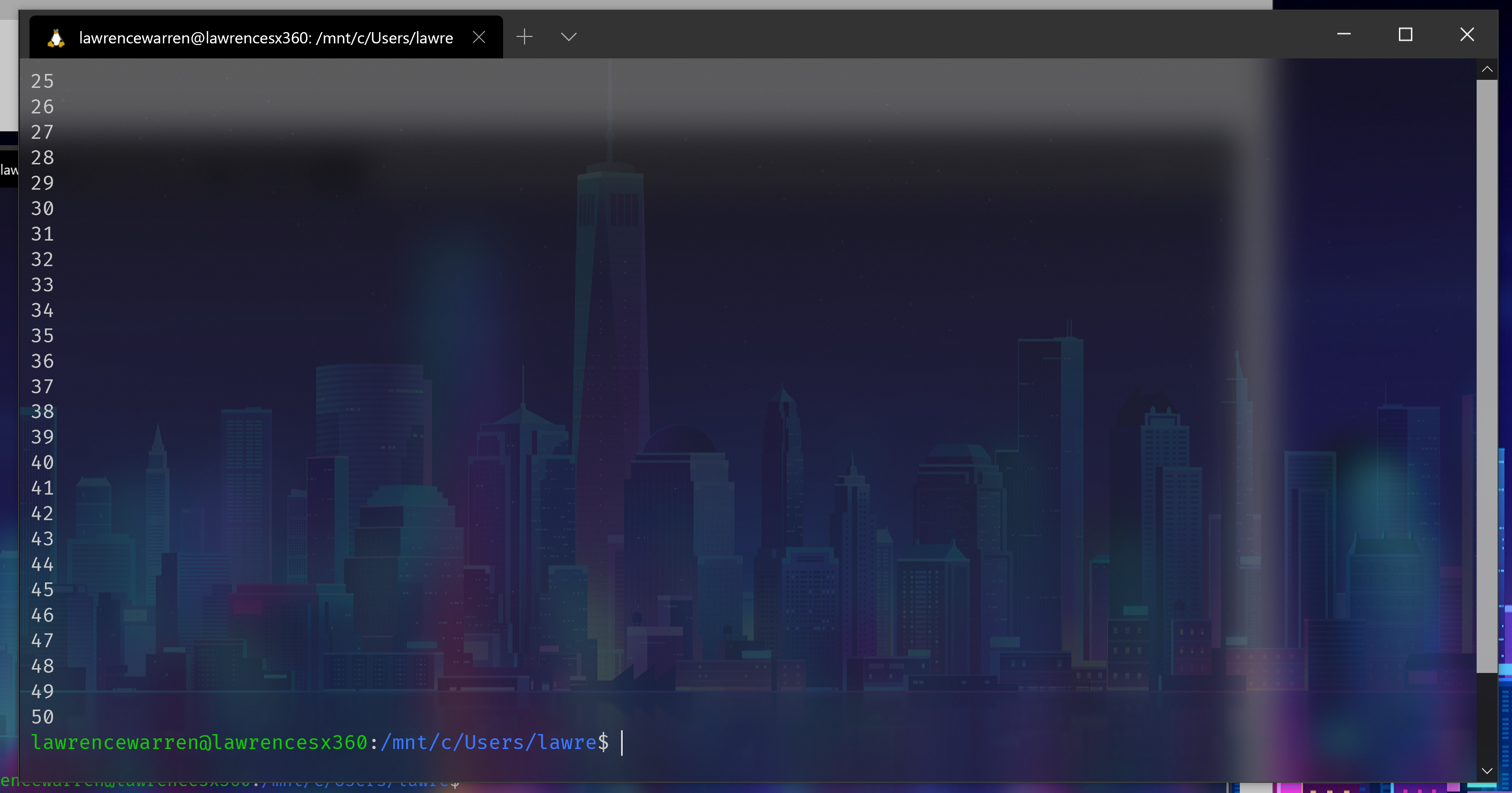Image resolution: width=1512 pixels, height=793 pixels.
Task: Click the output line showing 50
Action: [x=42, y=717]
